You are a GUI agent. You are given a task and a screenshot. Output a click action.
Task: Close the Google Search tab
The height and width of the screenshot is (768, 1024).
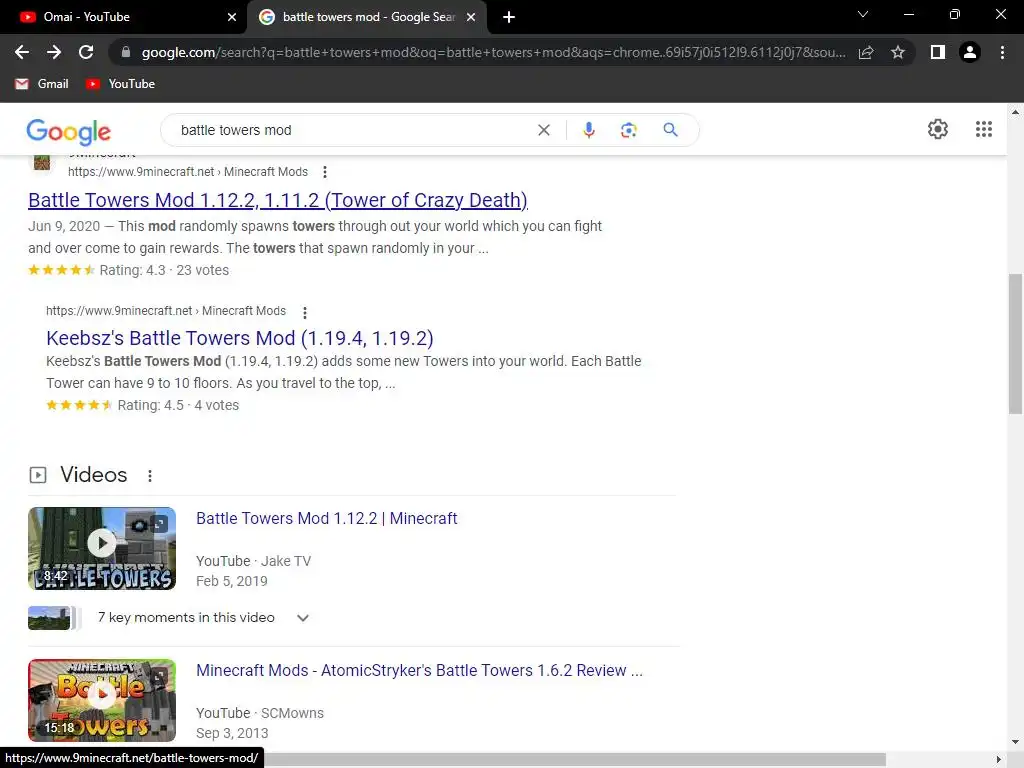471,17
